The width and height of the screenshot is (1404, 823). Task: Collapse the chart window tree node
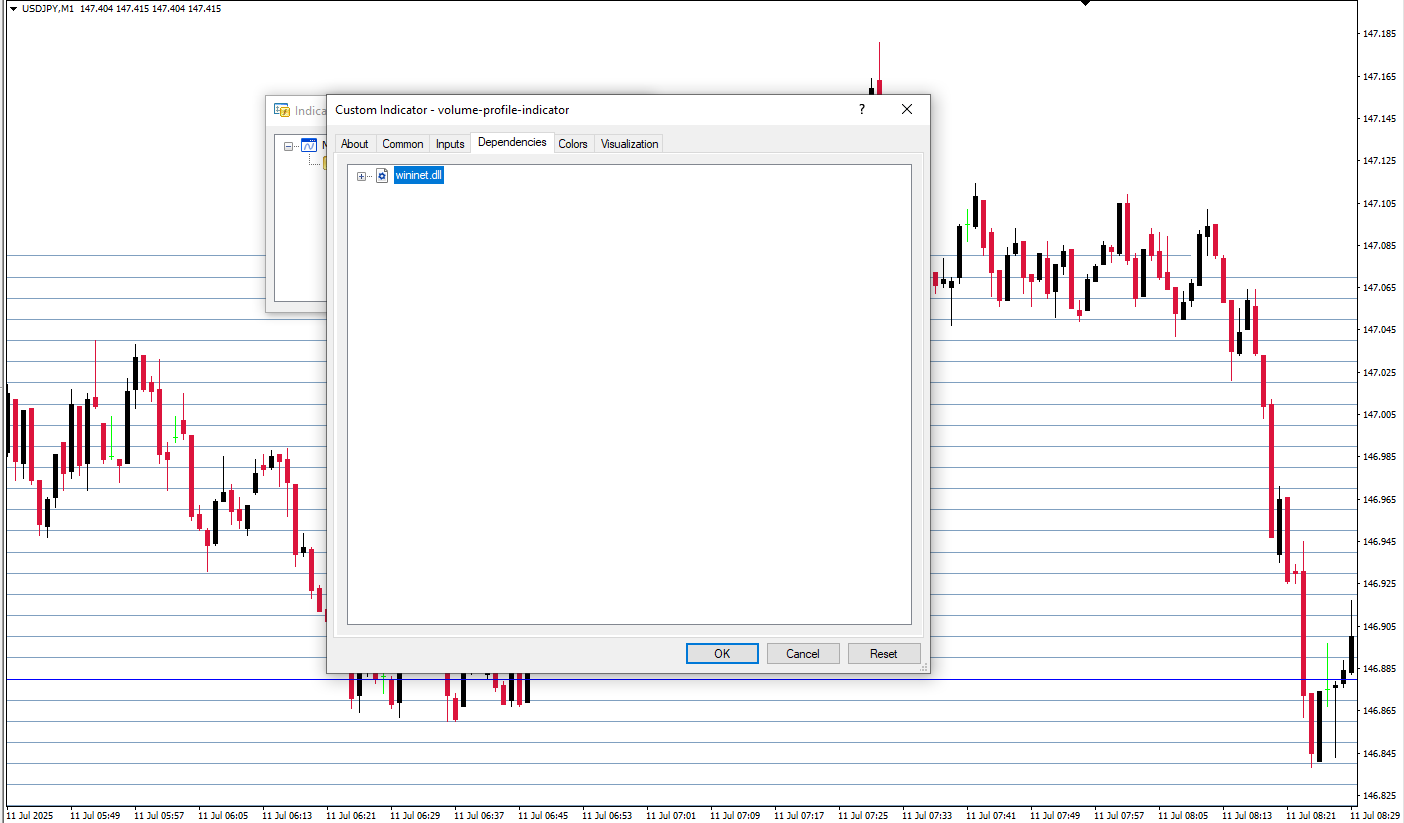click(289, 146)
